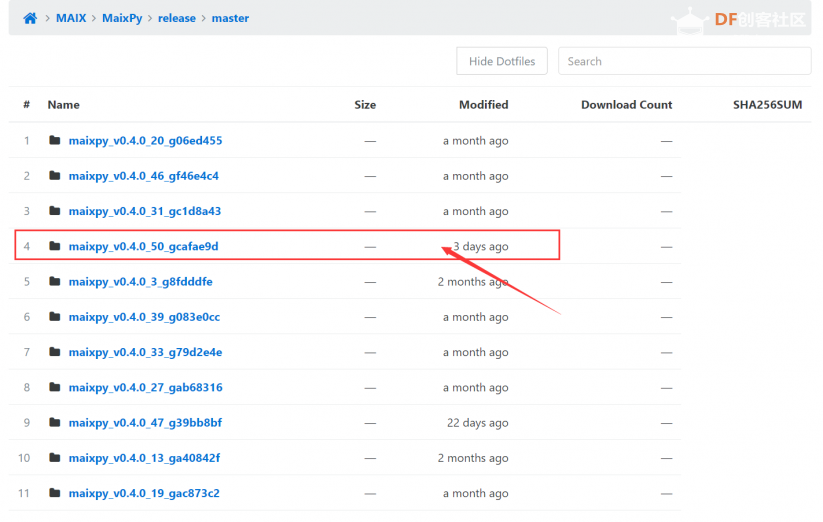Open folder maixpy_v0.4.0_46_gf46e4c4
Image resolution: width=823 pixels, height=522 pixels.
[143, 176]
